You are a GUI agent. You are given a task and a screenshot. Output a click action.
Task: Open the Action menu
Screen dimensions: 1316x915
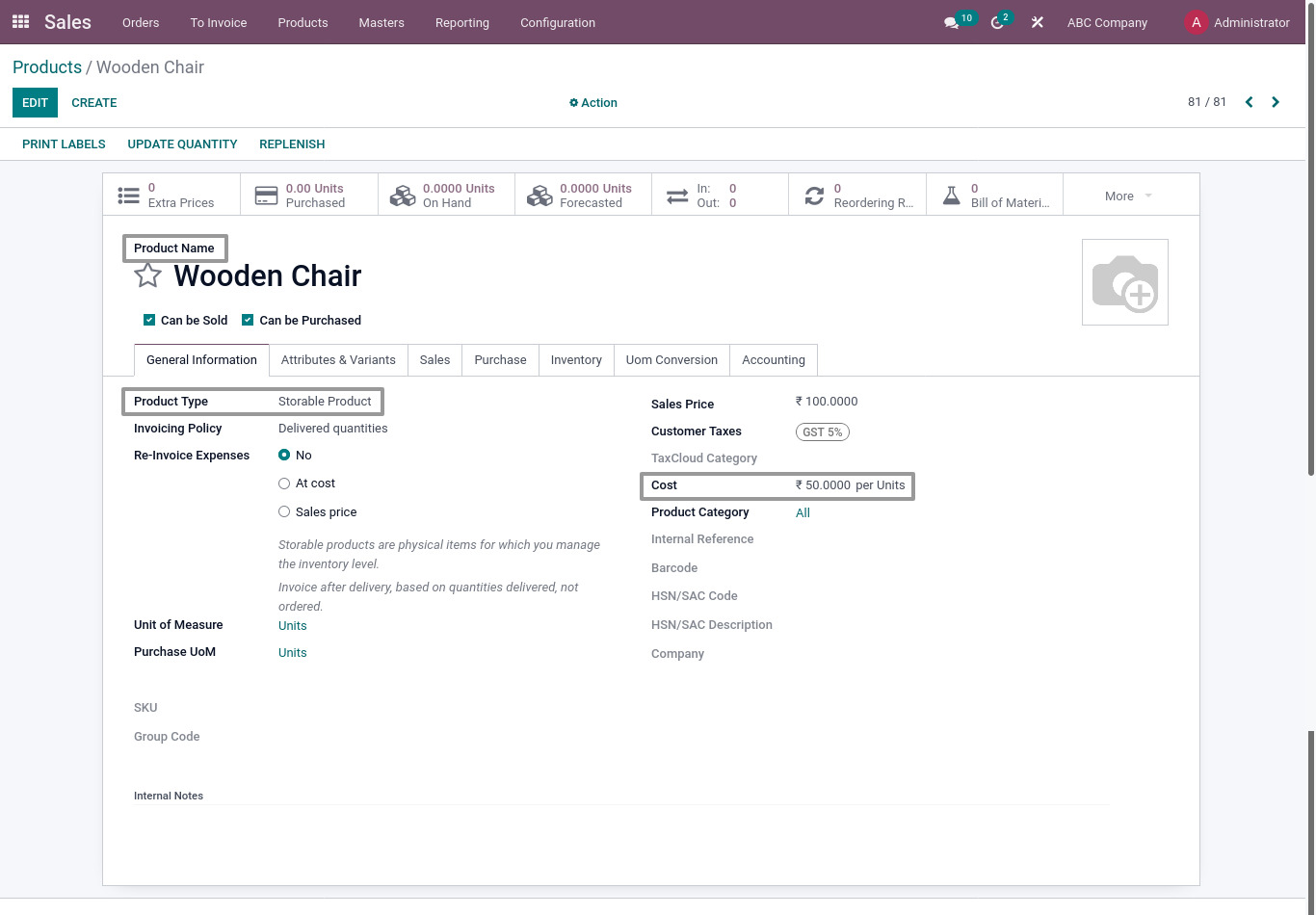(592, 103)
